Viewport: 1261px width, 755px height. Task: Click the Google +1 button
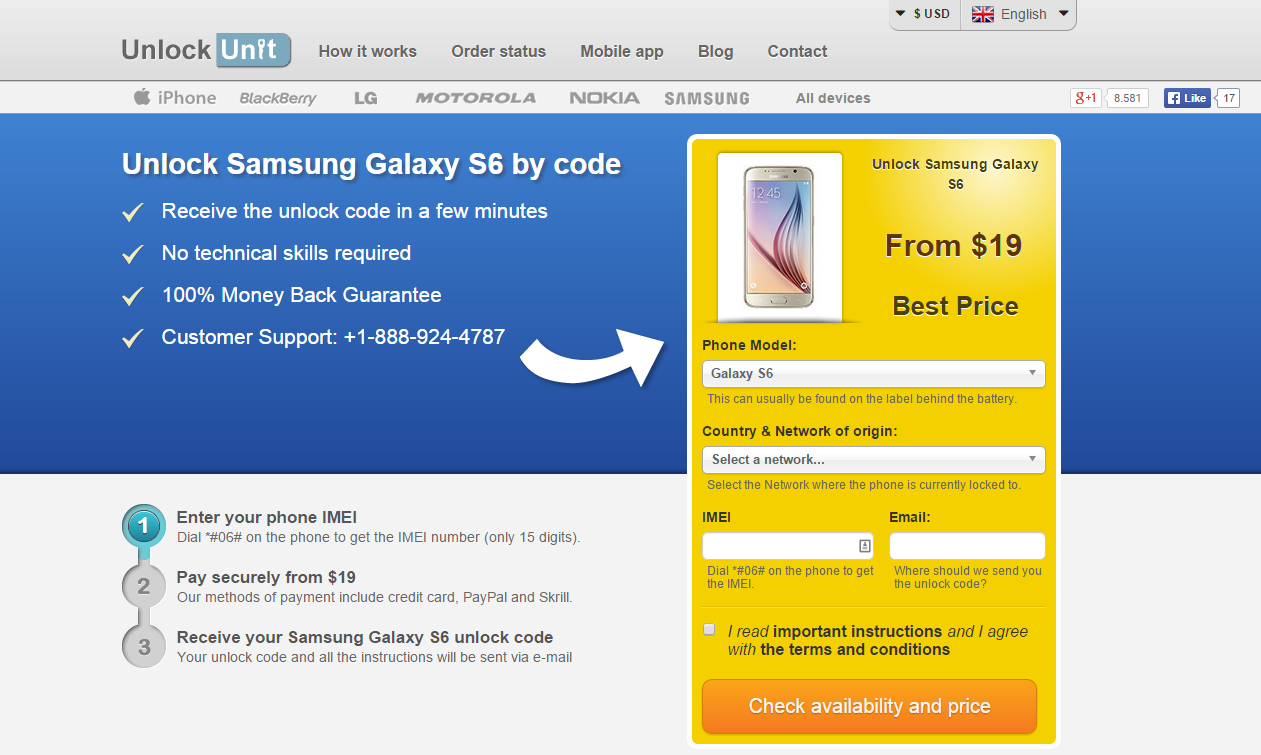pyautogui.click(x=1086, y=98)
